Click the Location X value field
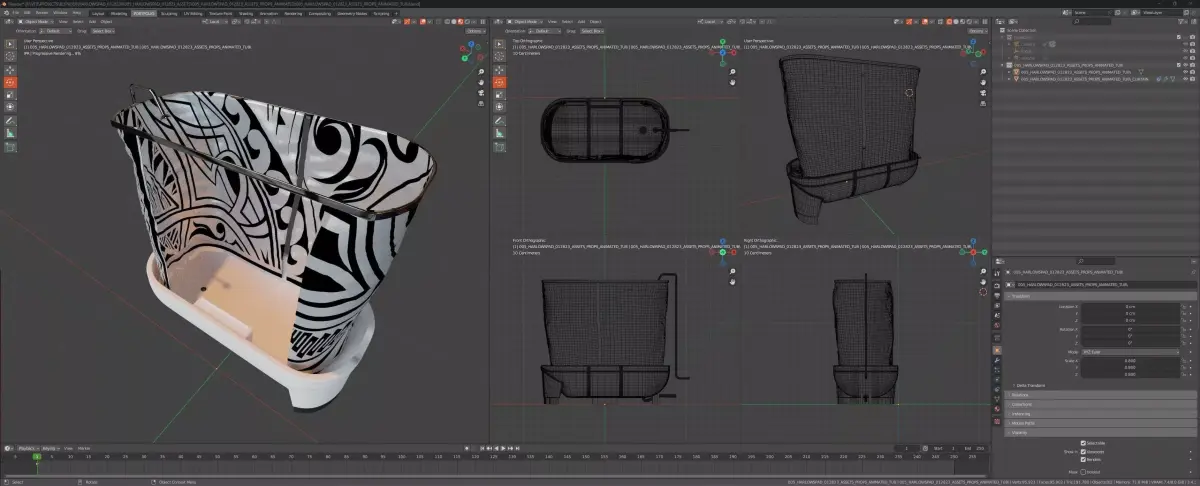The width and height of the screenshot is (1200, 486). click(x=1130, y=306)
